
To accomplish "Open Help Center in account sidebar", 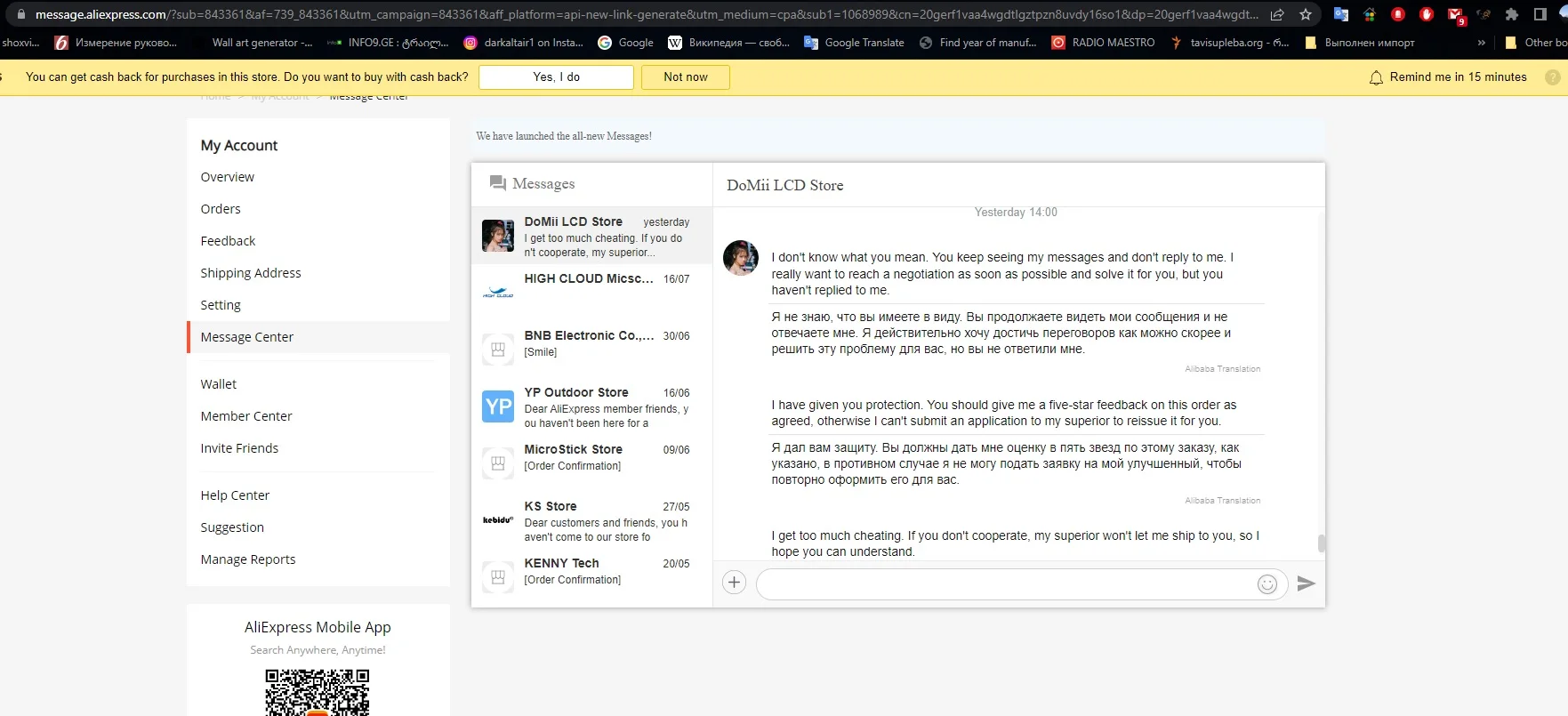I will pos(235,495).
